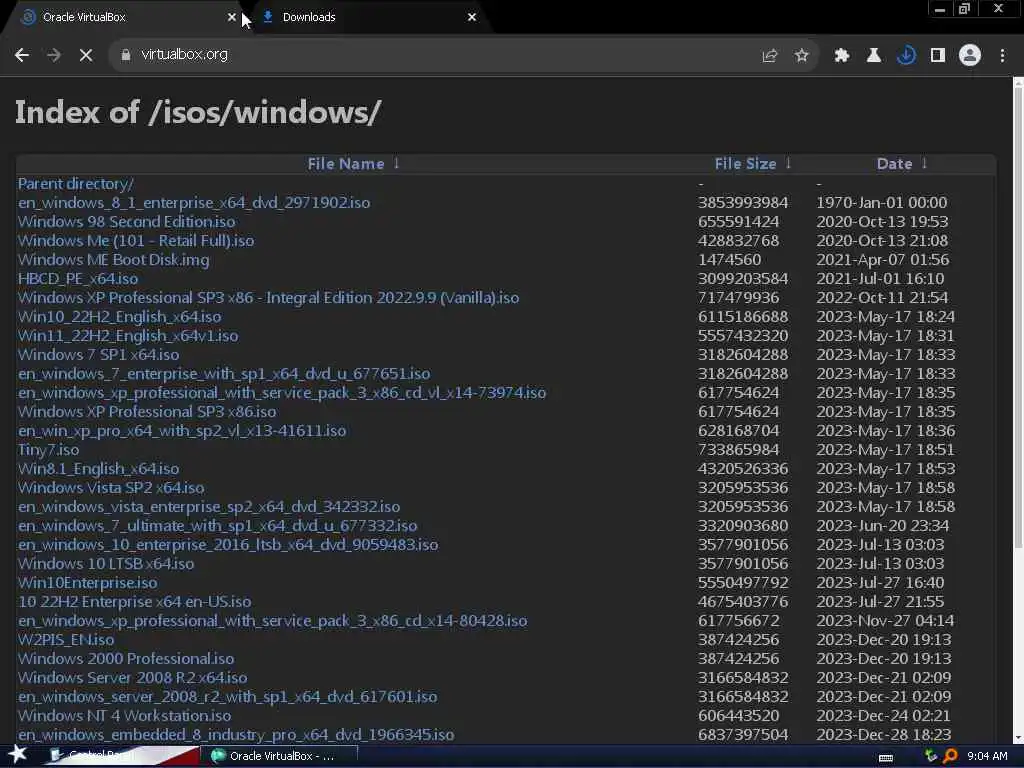1024x768 pixels.
Task: Open the Chrome three-dot menu
Action: [1002, 56]
